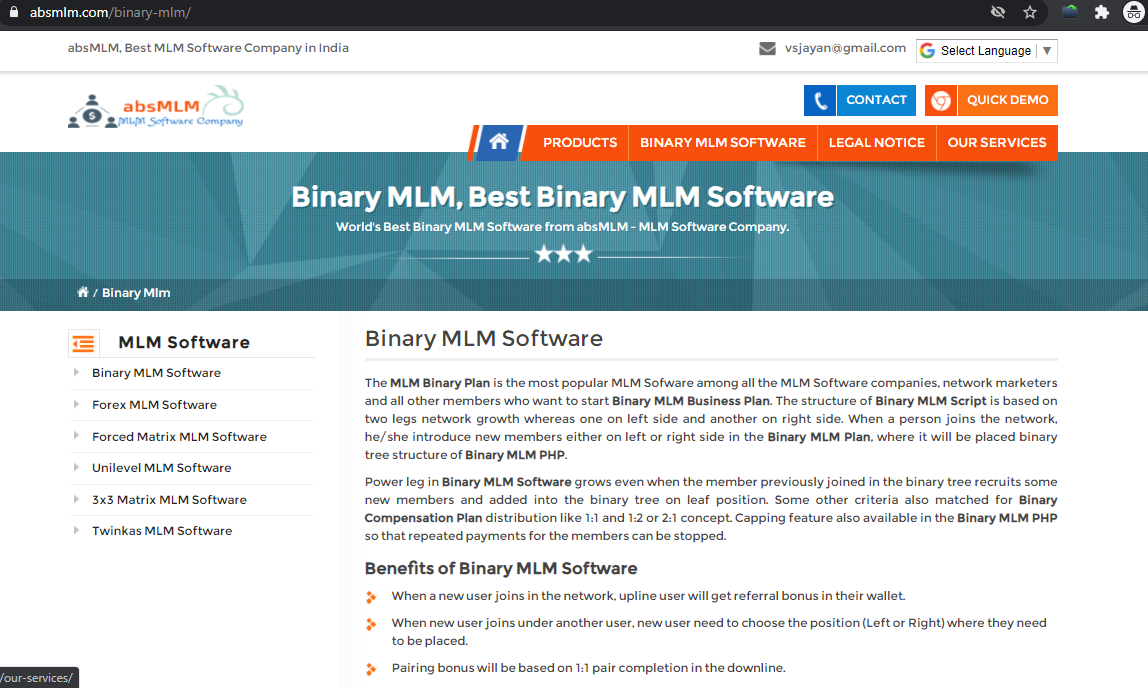This screenshot has width=1148, height=688.
Task: Click the phone icon on Contact button
Action: pyautogui.click(x=819, y=100)
